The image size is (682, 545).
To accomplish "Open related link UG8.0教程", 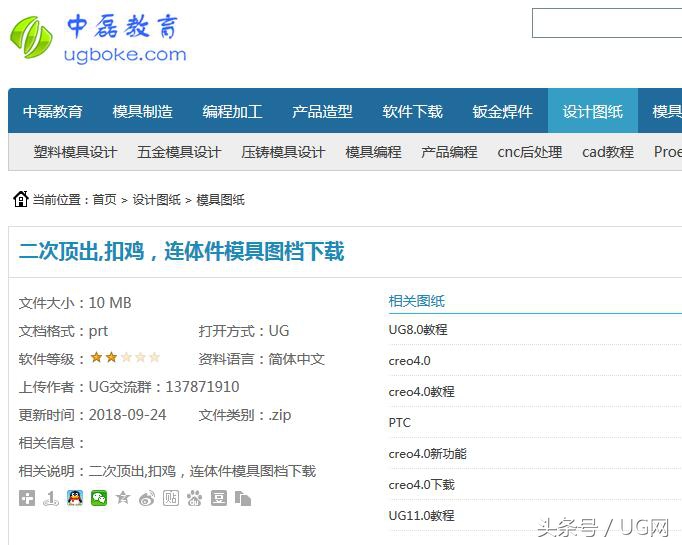I will click(418, 330).
